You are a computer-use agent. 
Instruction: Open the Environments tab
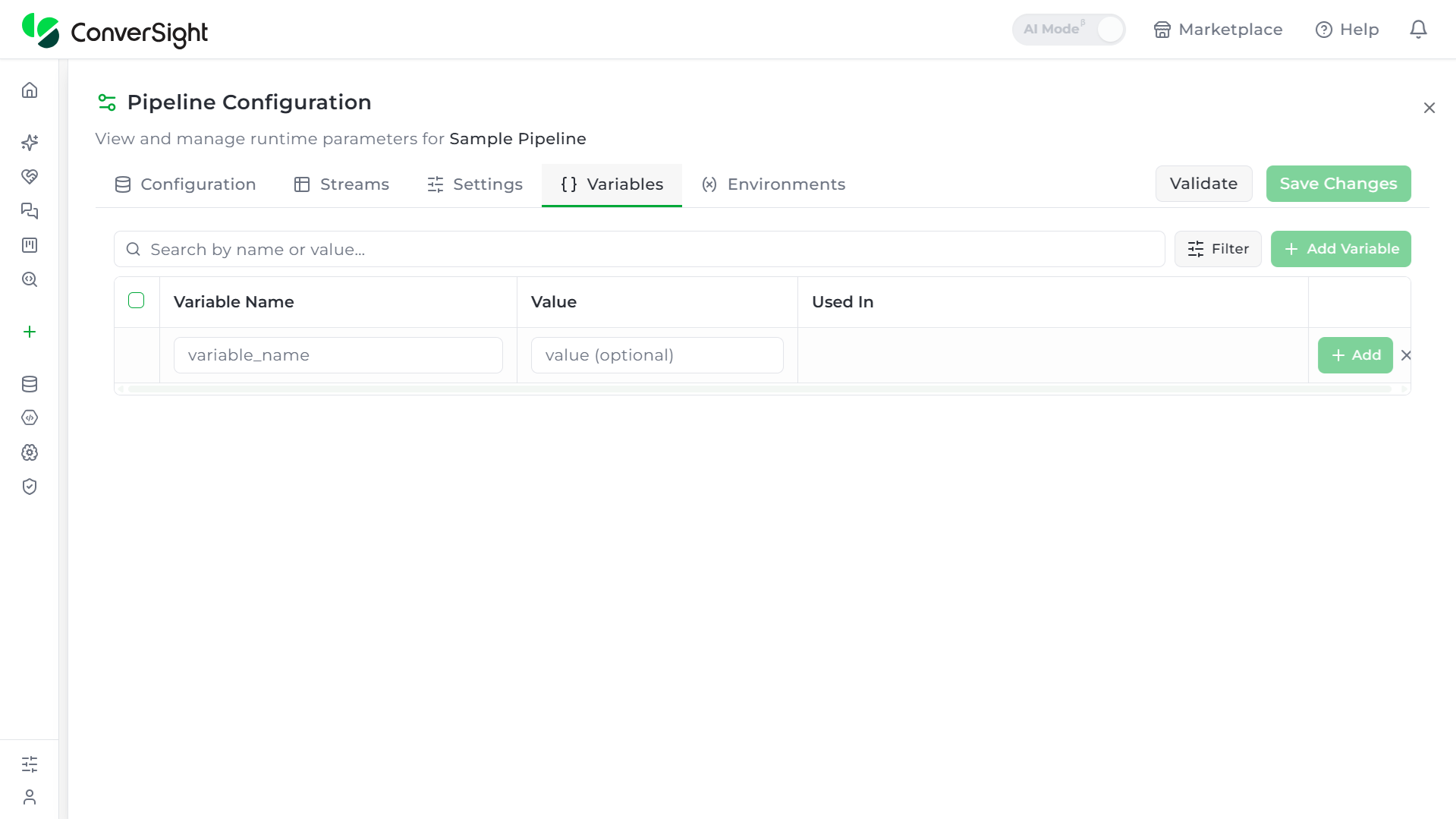[773, 184]
